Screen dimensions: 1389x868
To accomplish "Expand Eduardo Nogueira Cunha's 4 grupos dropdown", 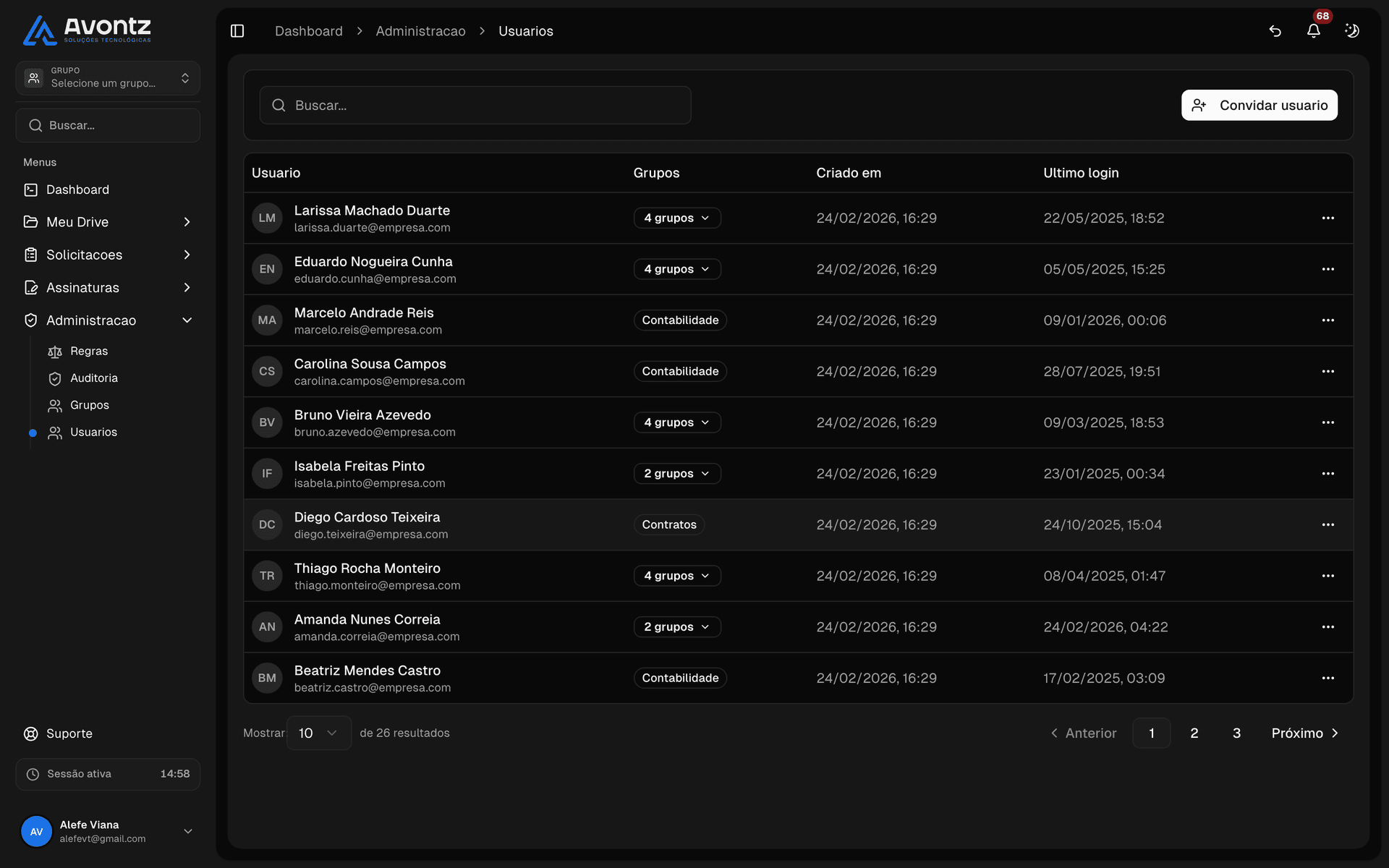I will pyautogui.click(x=677, y=269).
